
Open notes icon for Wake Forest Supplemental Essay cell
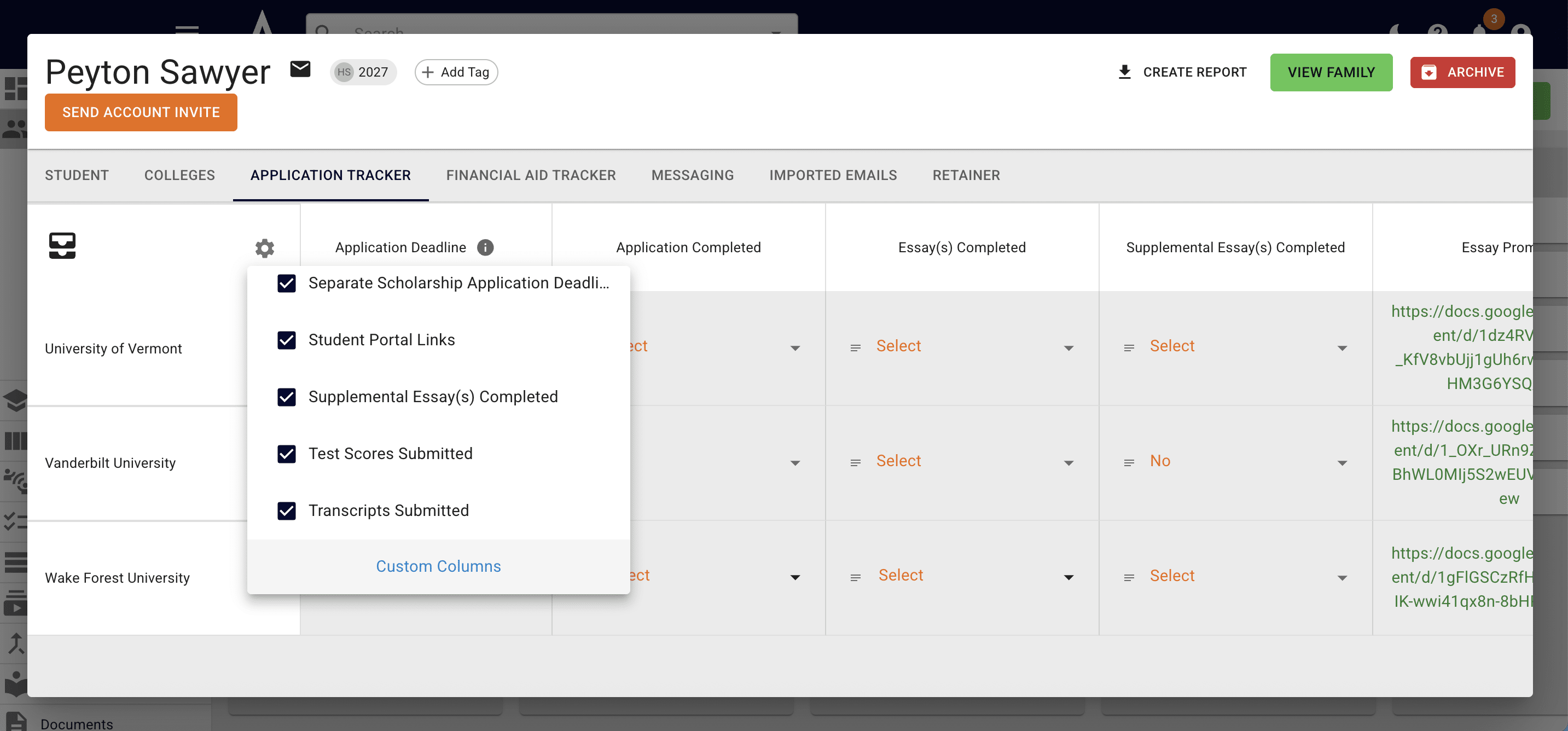[x=1129, y=577]
